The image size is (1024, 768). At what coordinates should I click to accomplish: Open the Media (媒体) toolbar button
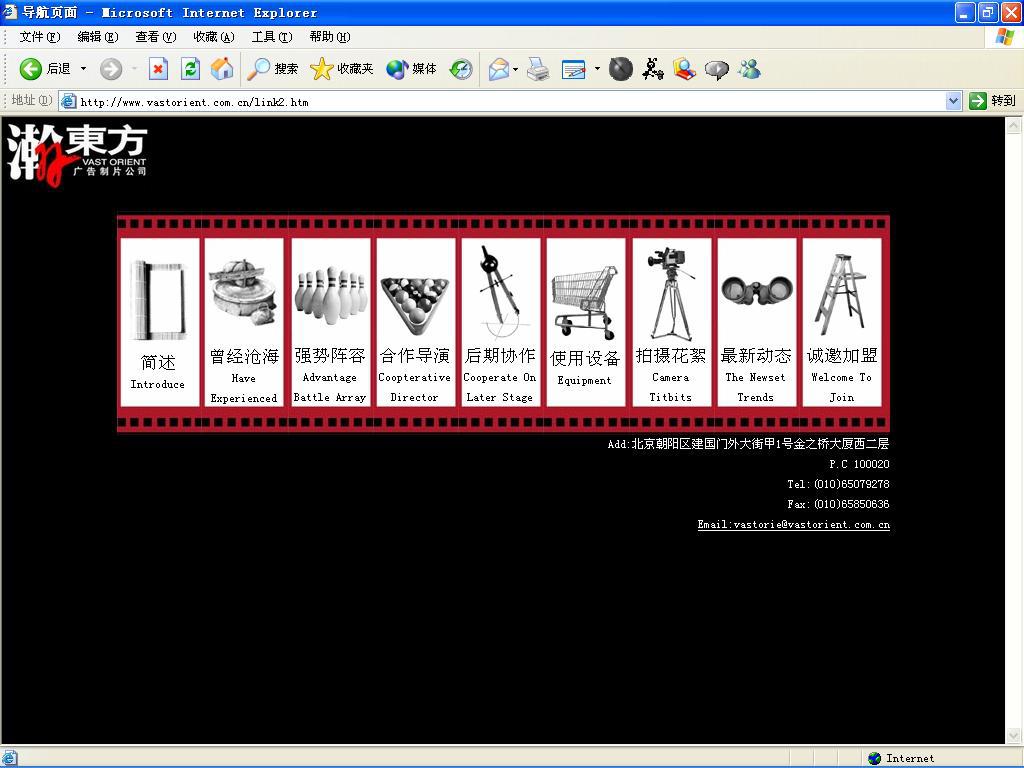click(x=411, y=69)
